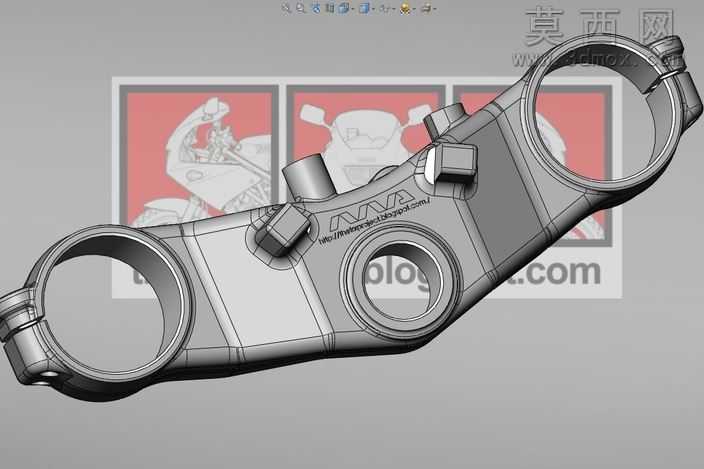Expand the Hide/Show Items dropdown arrow
Image resolution: width=704 pixels, height=469 pixels.
(x=394, y=9)
